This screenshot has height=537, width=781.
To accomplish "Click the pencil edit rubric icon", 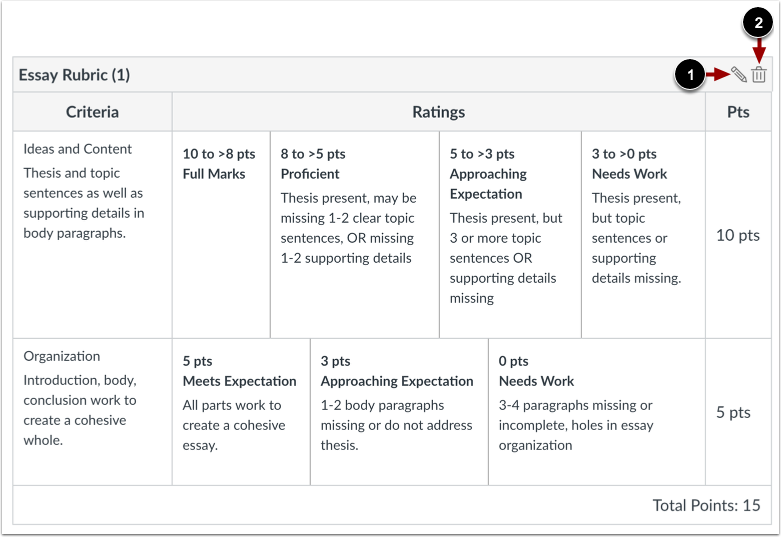I will (x=739, y=75).
